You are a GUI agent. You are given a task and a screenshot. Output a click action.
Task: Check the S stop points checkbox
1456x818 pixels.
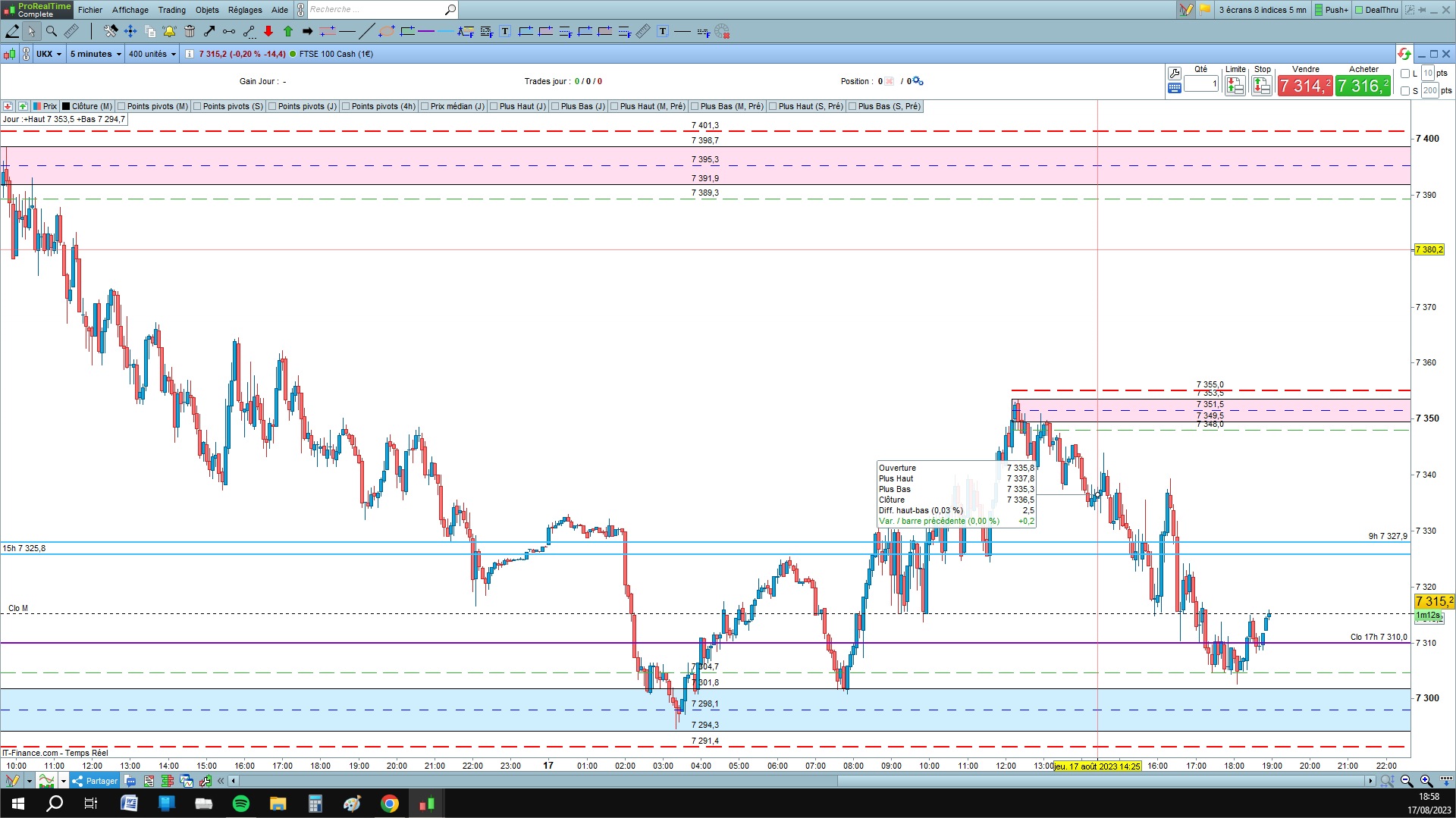1405,91
